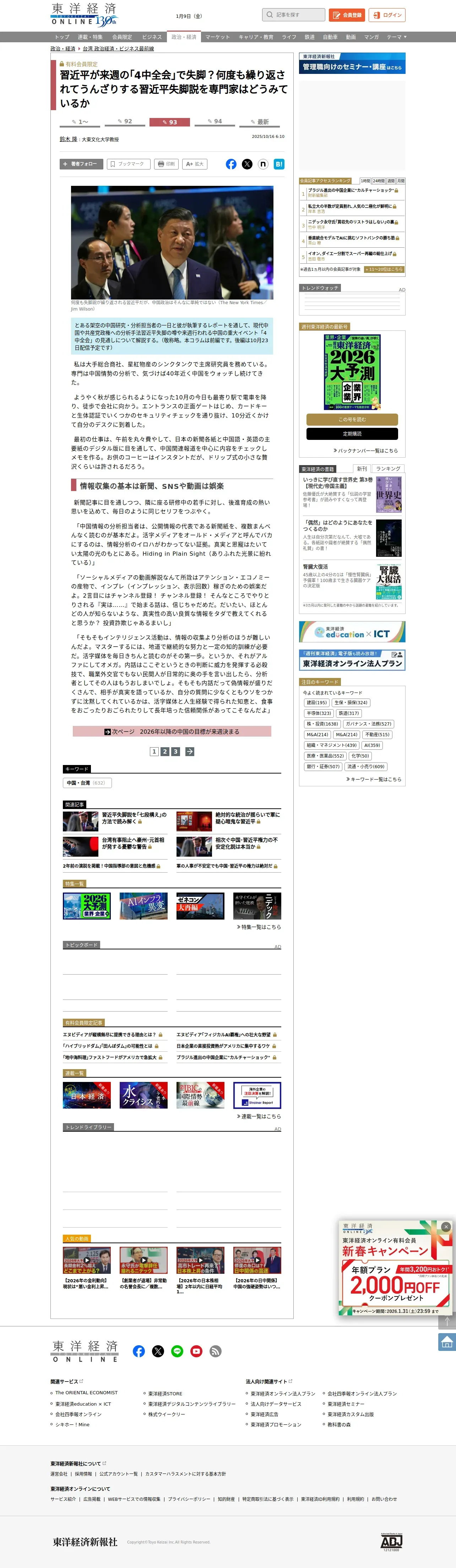Click the main article photo of Xi Jinping
This screenshot has width=456, height=1568.
[172, 242]
